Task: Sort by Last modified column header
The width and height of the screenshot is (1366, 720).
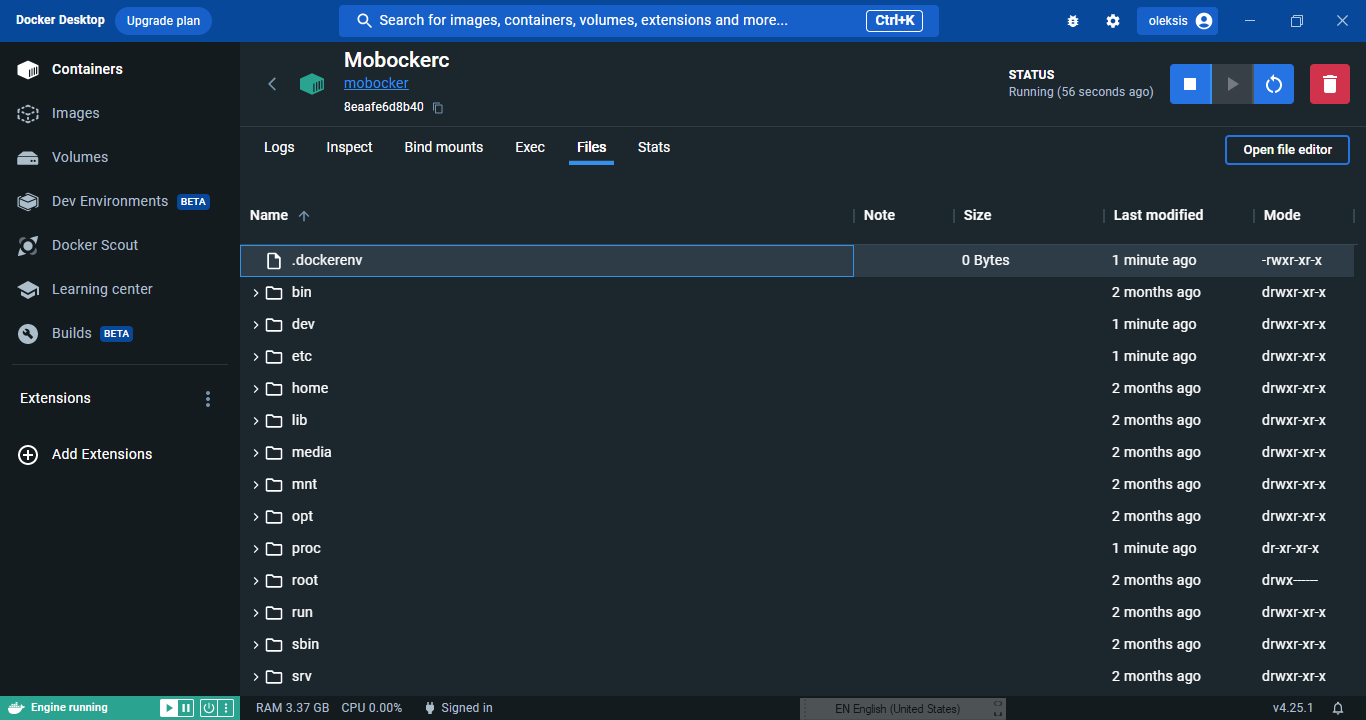Action: click(x=1158, y=215)
